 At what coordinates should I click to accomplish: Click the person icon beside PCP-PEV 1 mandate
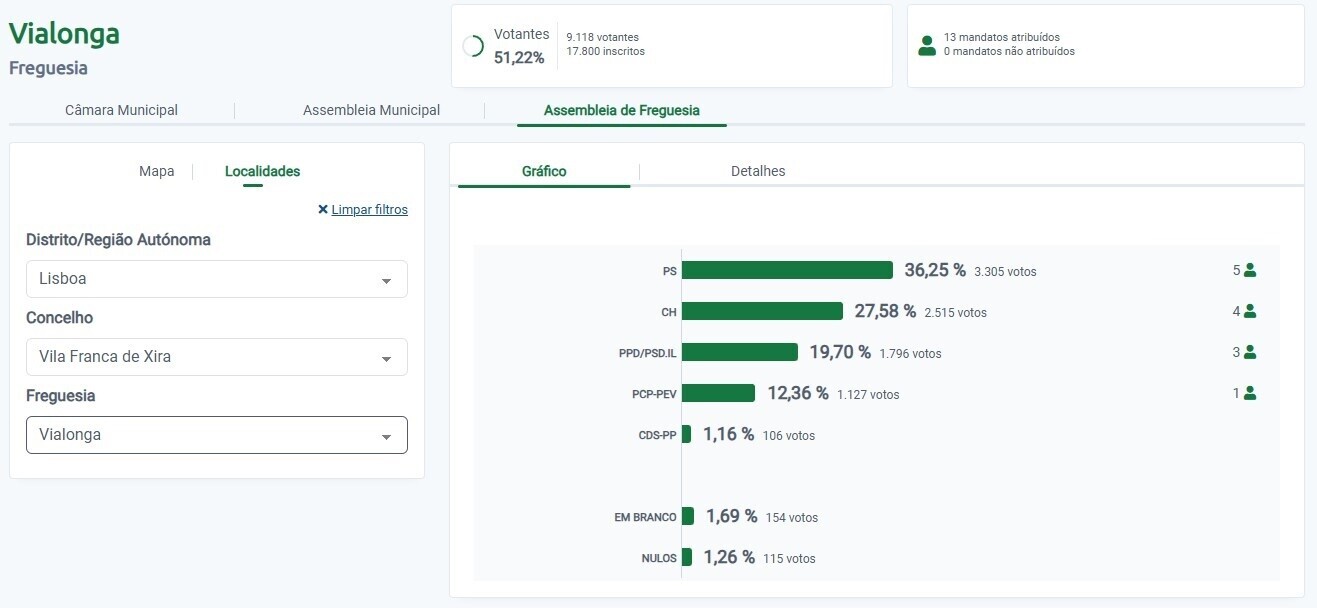click(x=1249, y=393)
